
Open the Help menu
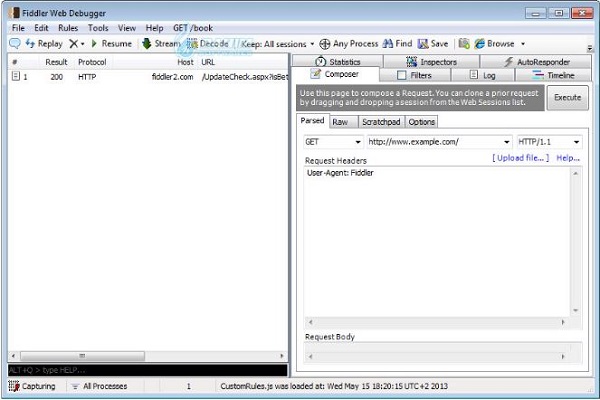[x=154, y=28]
